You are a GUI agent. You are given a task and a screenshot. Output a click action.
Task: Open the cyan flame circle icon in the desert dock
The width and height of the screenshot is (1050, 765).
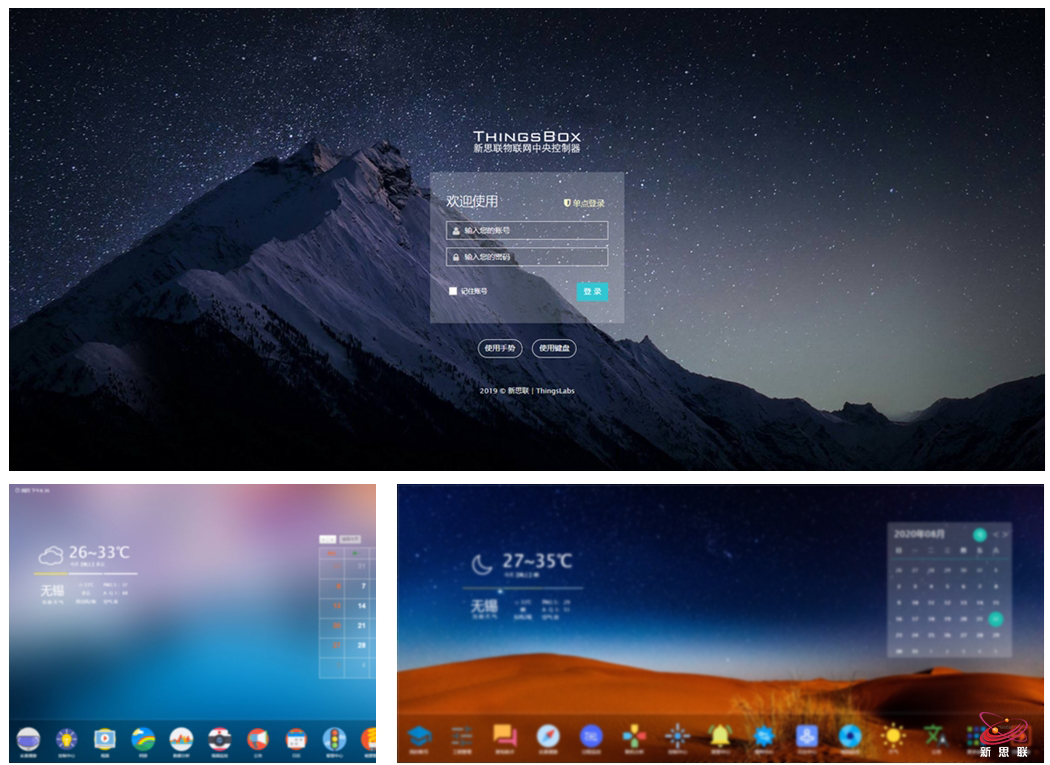pos(850,736)
